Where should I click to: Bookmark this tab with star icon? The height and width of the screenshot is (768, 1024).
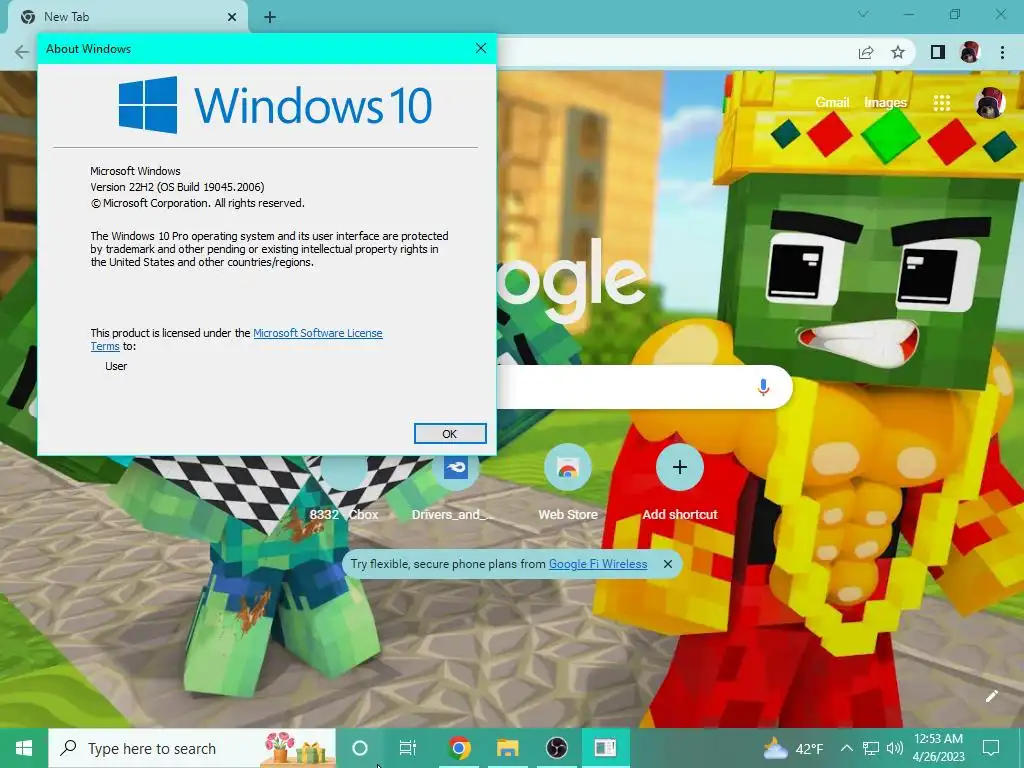(898, 52)
